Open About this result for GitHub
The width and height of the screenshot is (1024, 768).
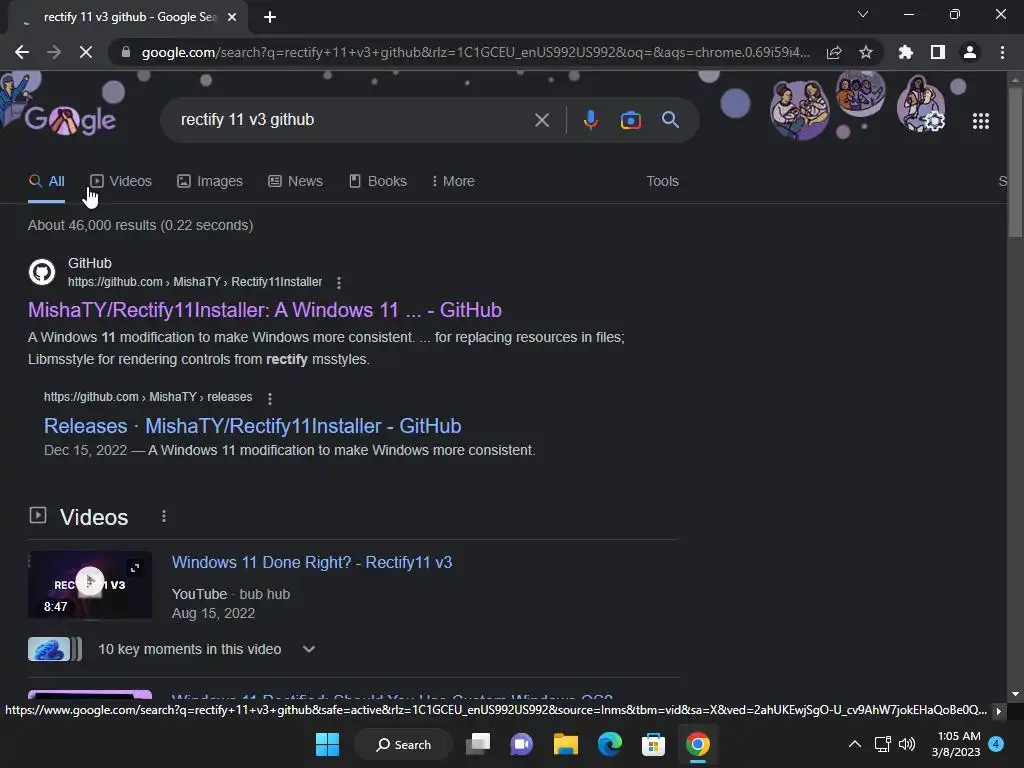(x=338, y=283)
